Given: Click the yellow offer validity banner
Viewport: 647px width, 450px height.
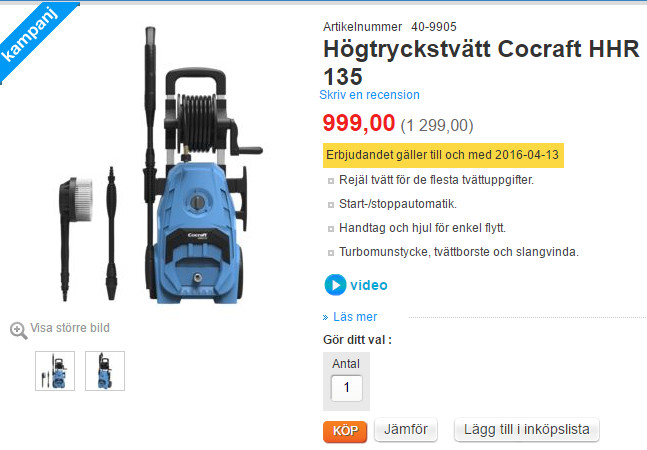Looking at the screenshot, I should (443, 155).
